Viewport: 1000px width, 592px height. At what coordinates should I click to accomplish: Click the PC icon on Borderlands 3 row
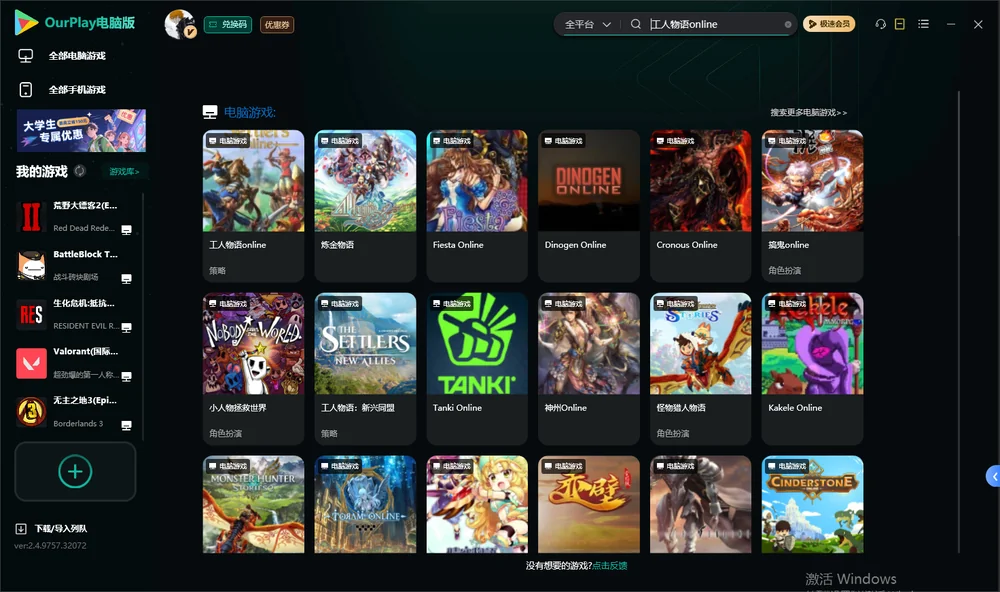(126, 426)
